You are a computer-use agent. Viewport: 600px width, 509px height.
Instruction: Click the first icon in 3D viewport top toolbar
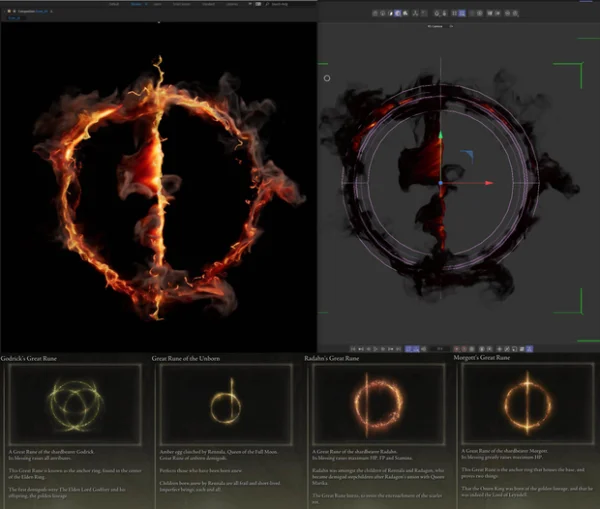click(373, 14)
